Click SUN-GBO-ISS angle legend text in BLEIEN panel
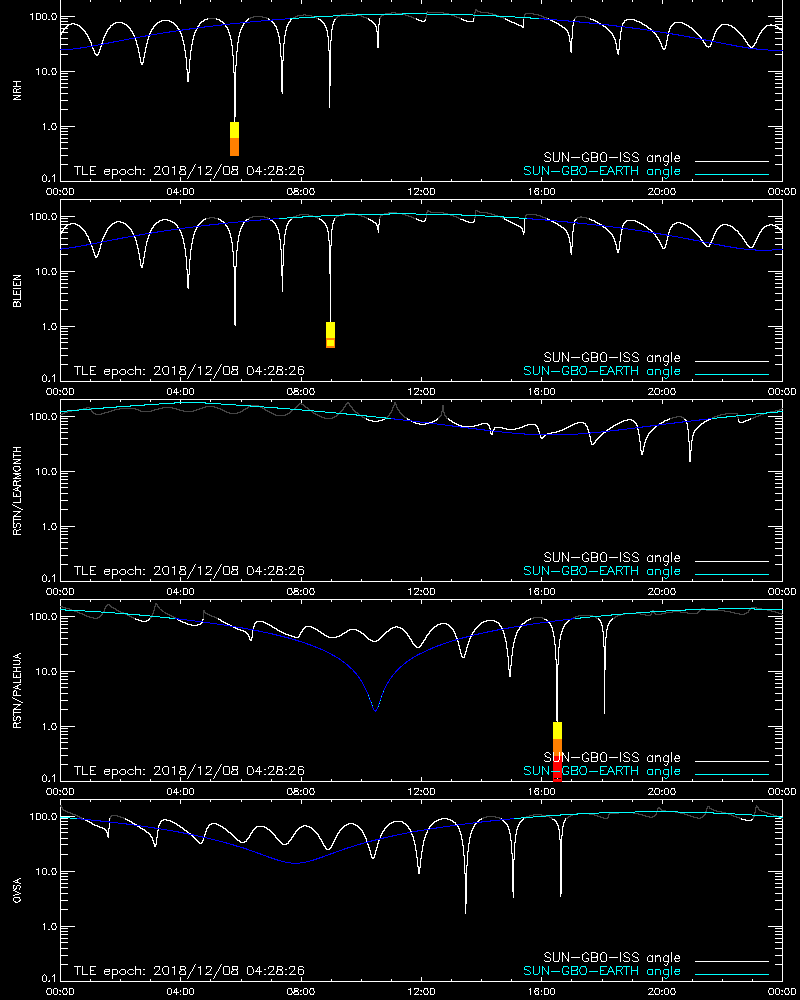Image resolution: width=800 pixels, height=1000 pixels. pyautogui.click(x=612, y=357)
